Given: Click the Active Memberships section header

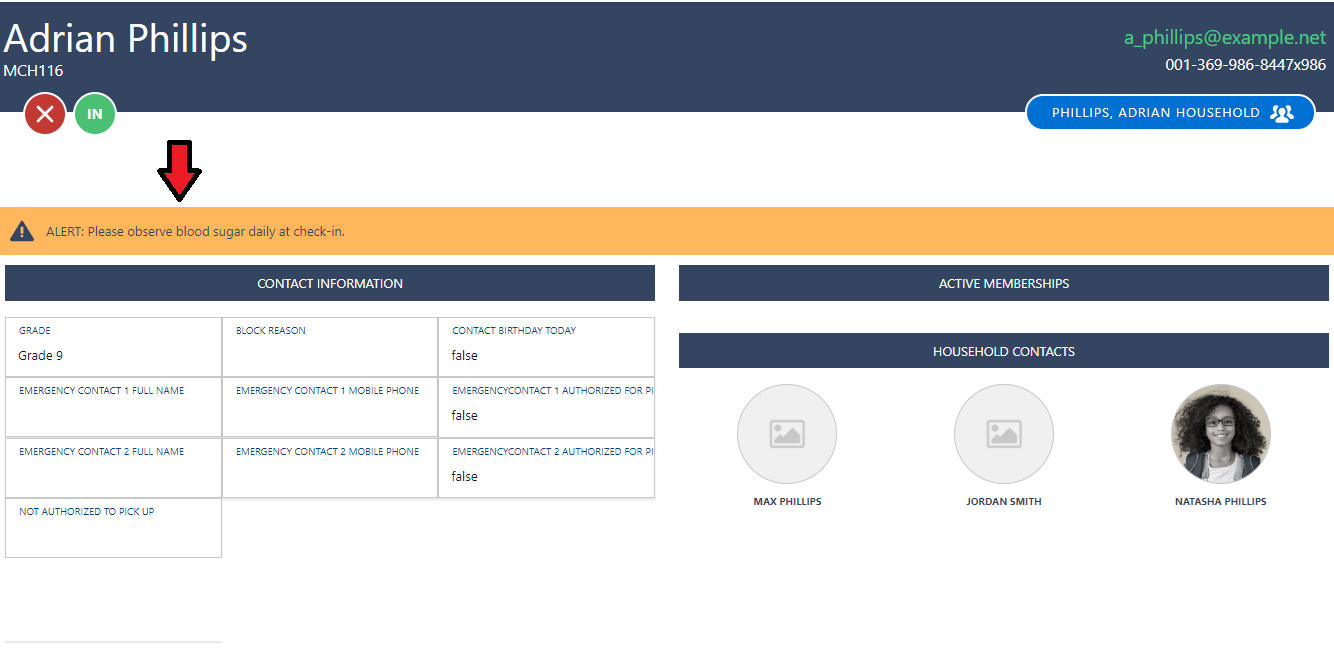Looking at the screenshot, I should 1003,283.
